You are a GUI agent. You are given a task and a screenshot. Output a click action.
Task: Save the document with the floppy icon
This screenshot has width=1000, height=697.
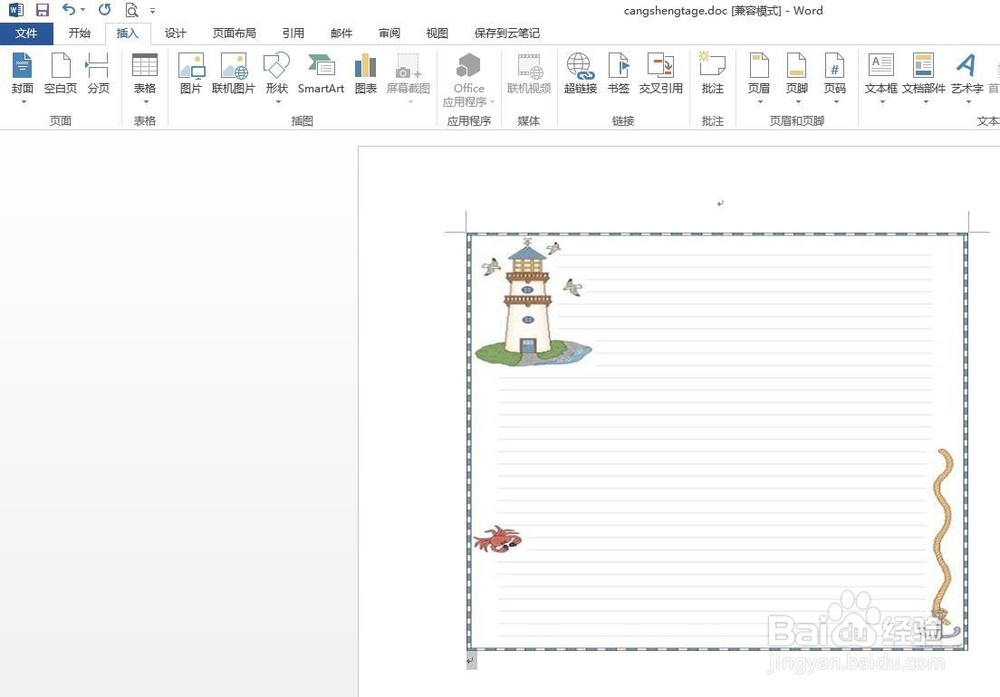click(42, 10)
